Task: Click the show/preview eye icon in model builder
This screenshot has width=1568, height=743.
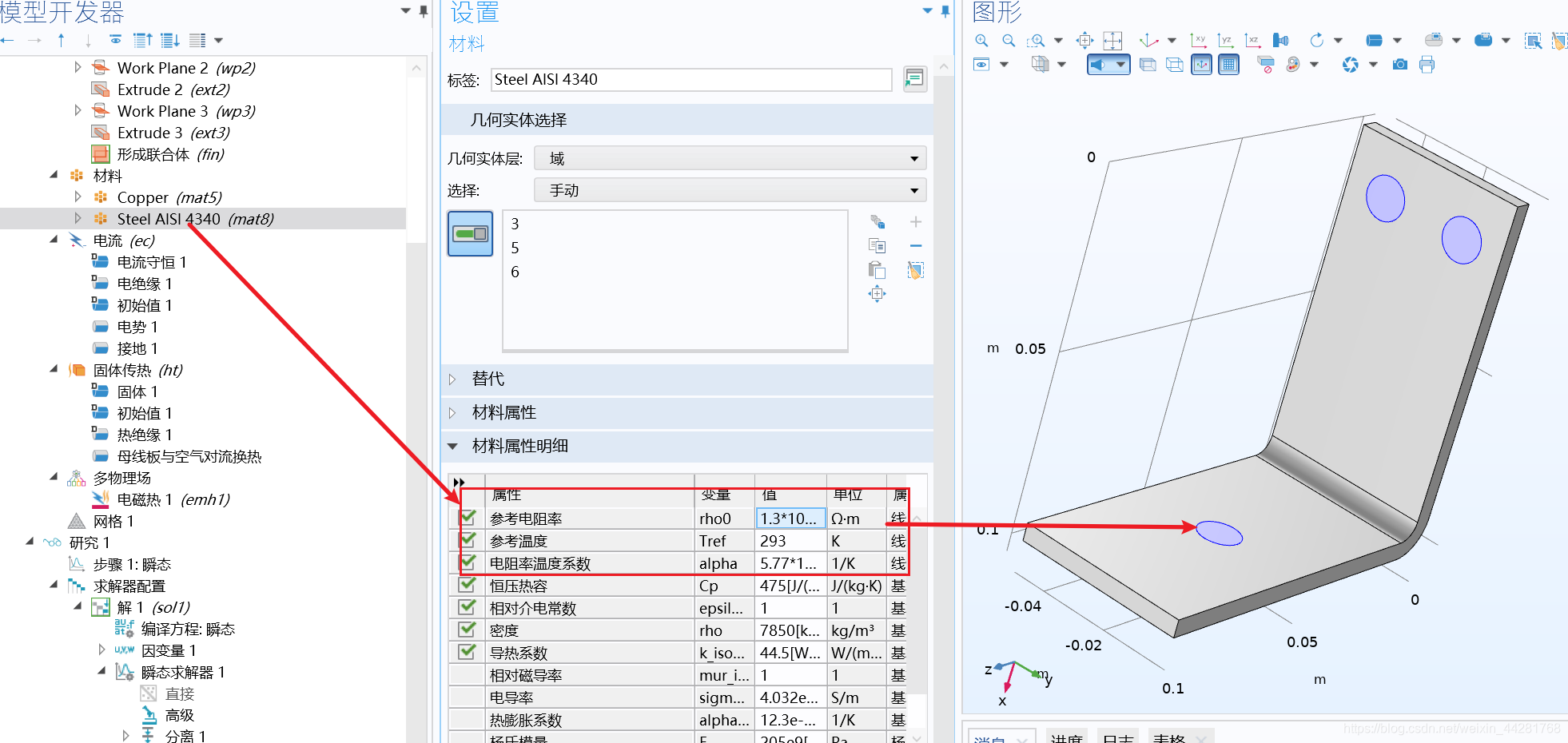Action: [116, 40]
